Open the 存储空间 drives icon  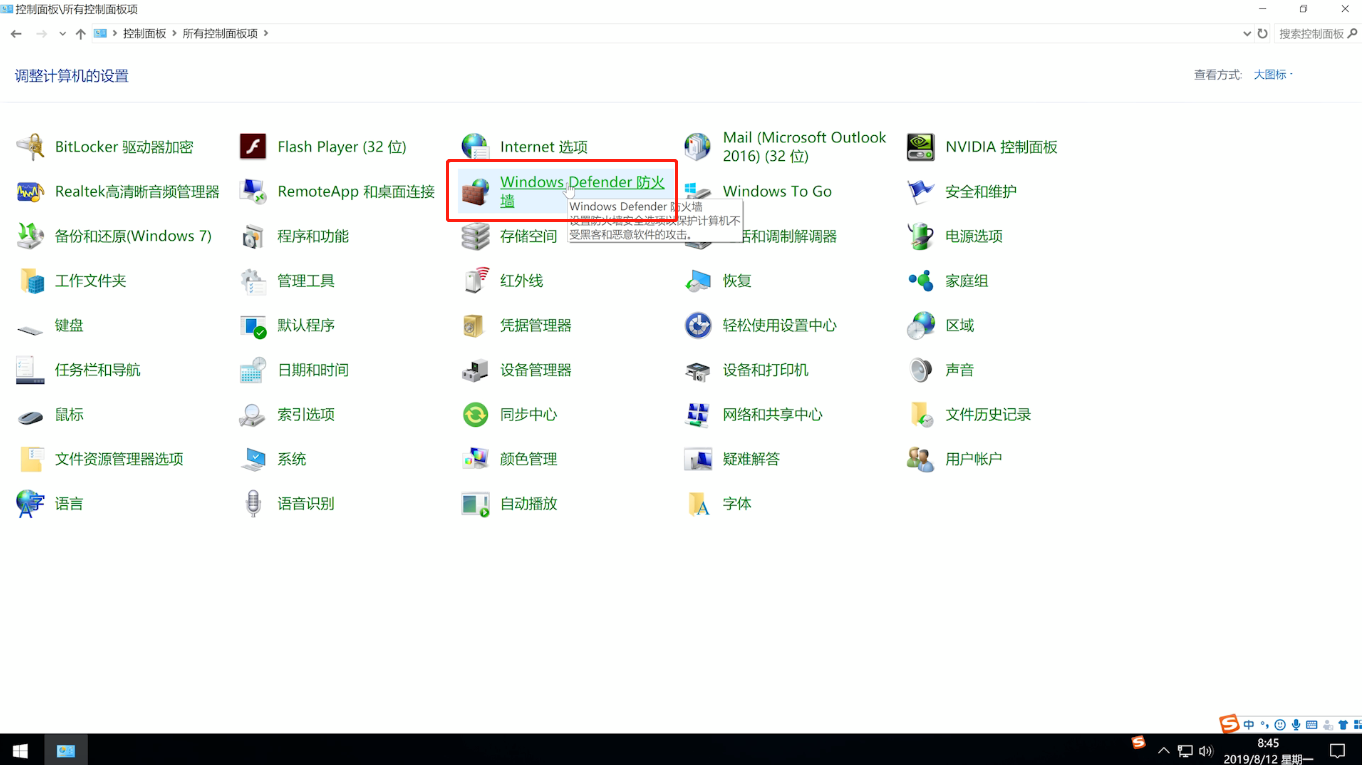[475, 236]
